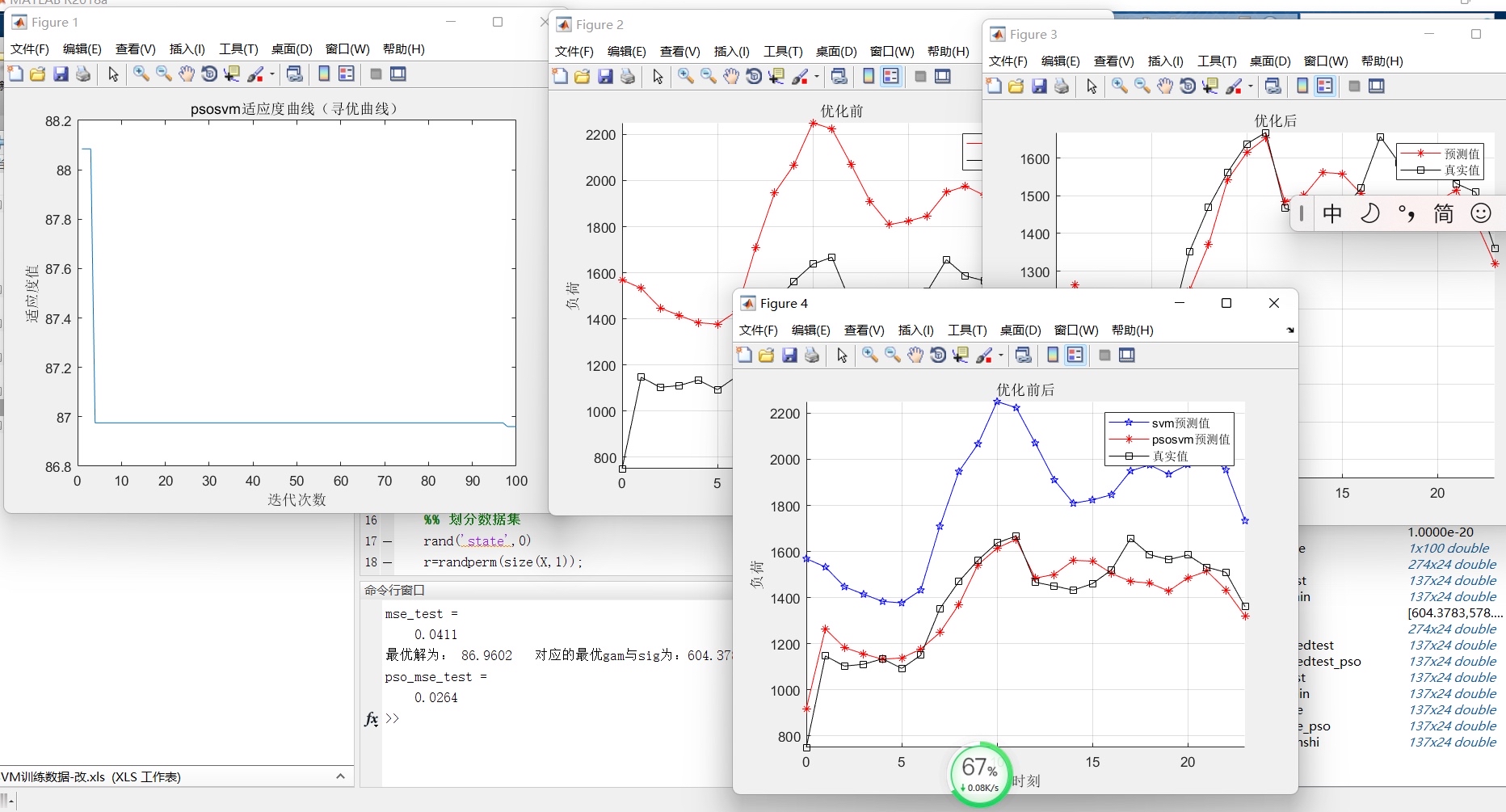Toggle Edit Plot arrow in Figure 1
This screenshot has height=812, width=1506.
[x=113, y=74]
